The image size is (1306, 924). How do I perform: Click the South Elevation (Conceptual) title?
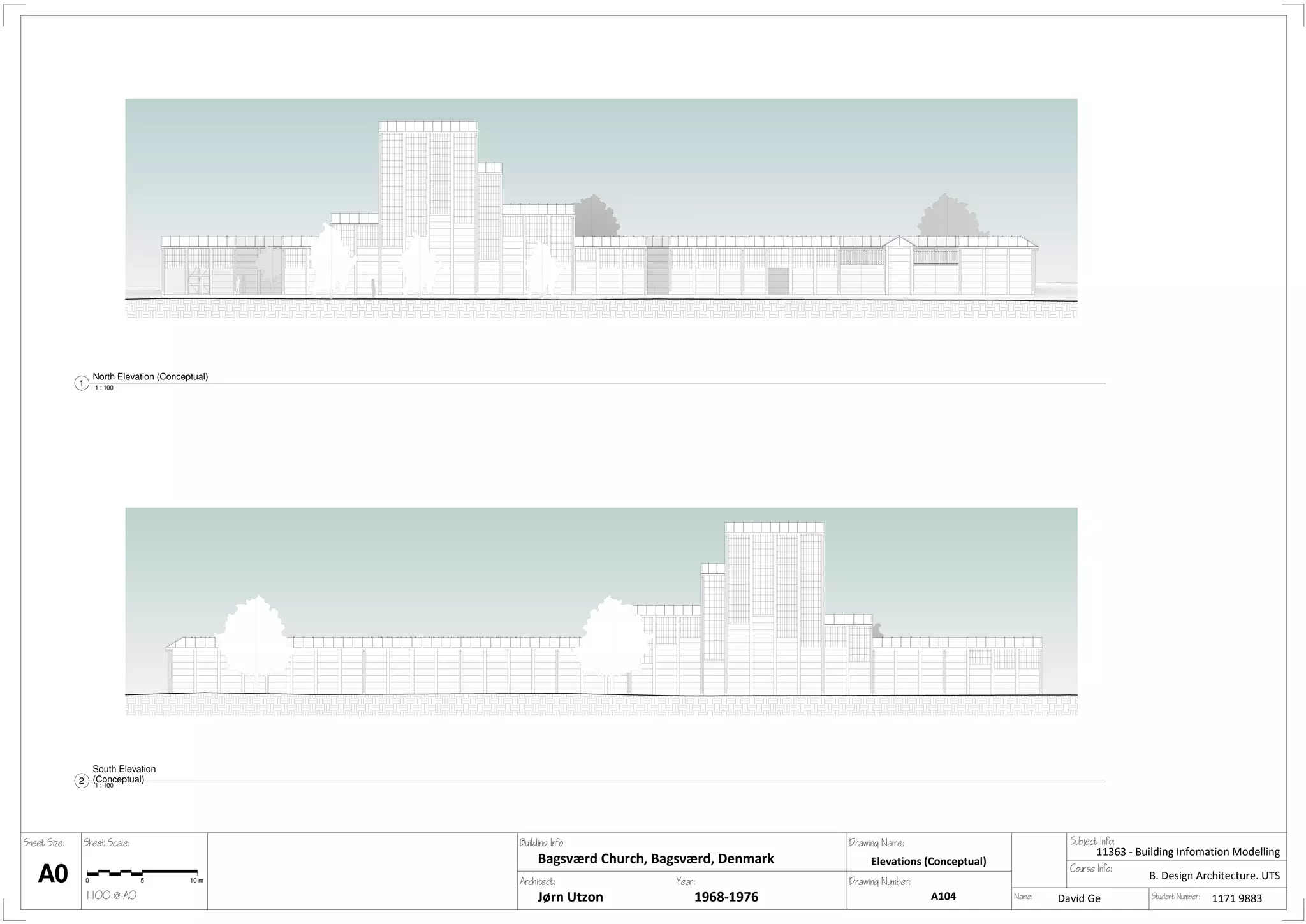point(124,774)
